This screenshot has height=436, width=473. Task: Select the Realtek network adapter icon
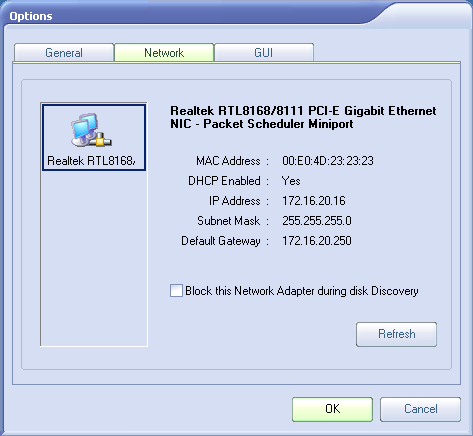(x=91, y=130)
